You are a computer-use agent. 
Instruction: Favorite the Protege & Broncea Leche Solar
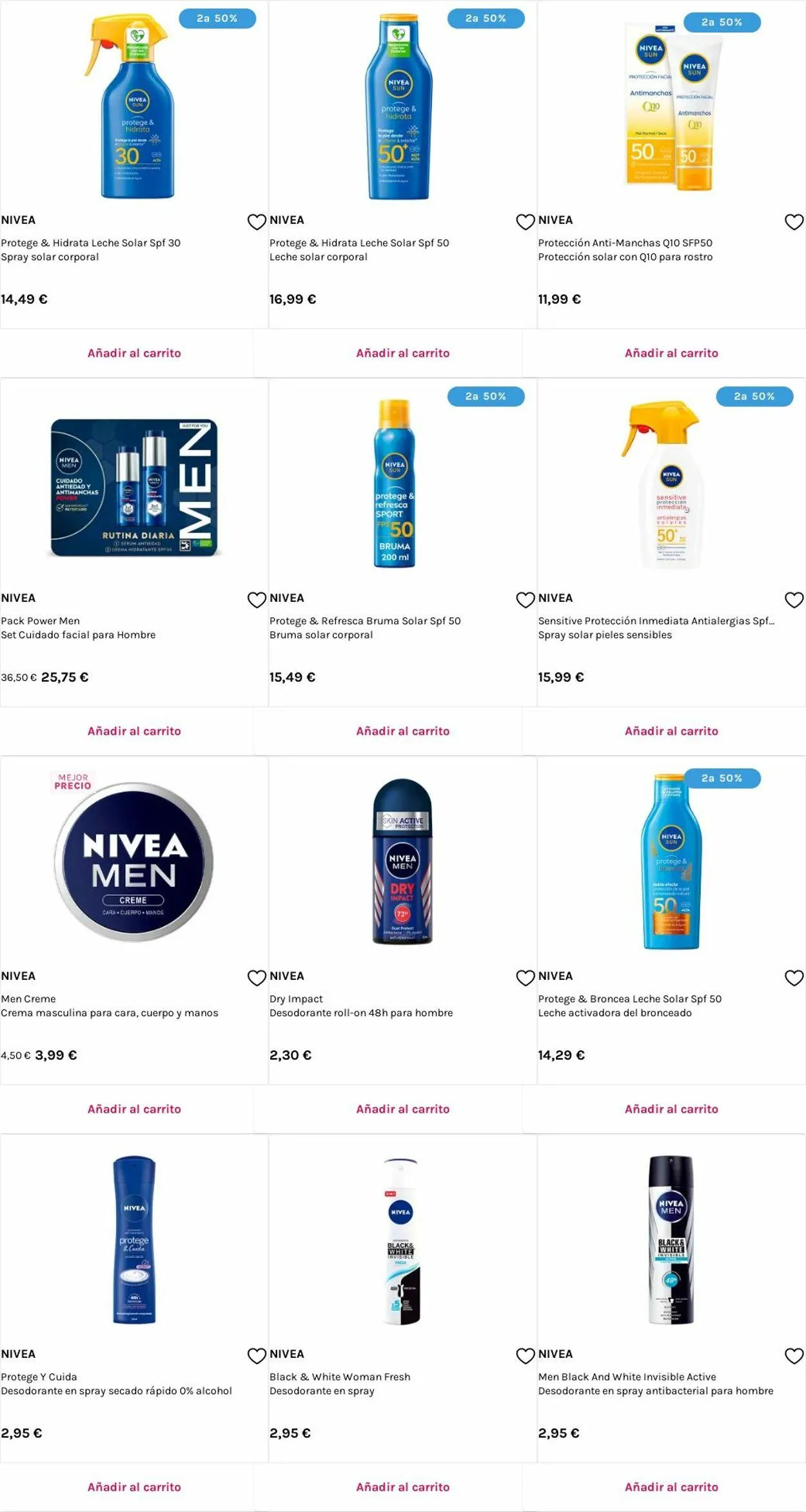[794, 978]
